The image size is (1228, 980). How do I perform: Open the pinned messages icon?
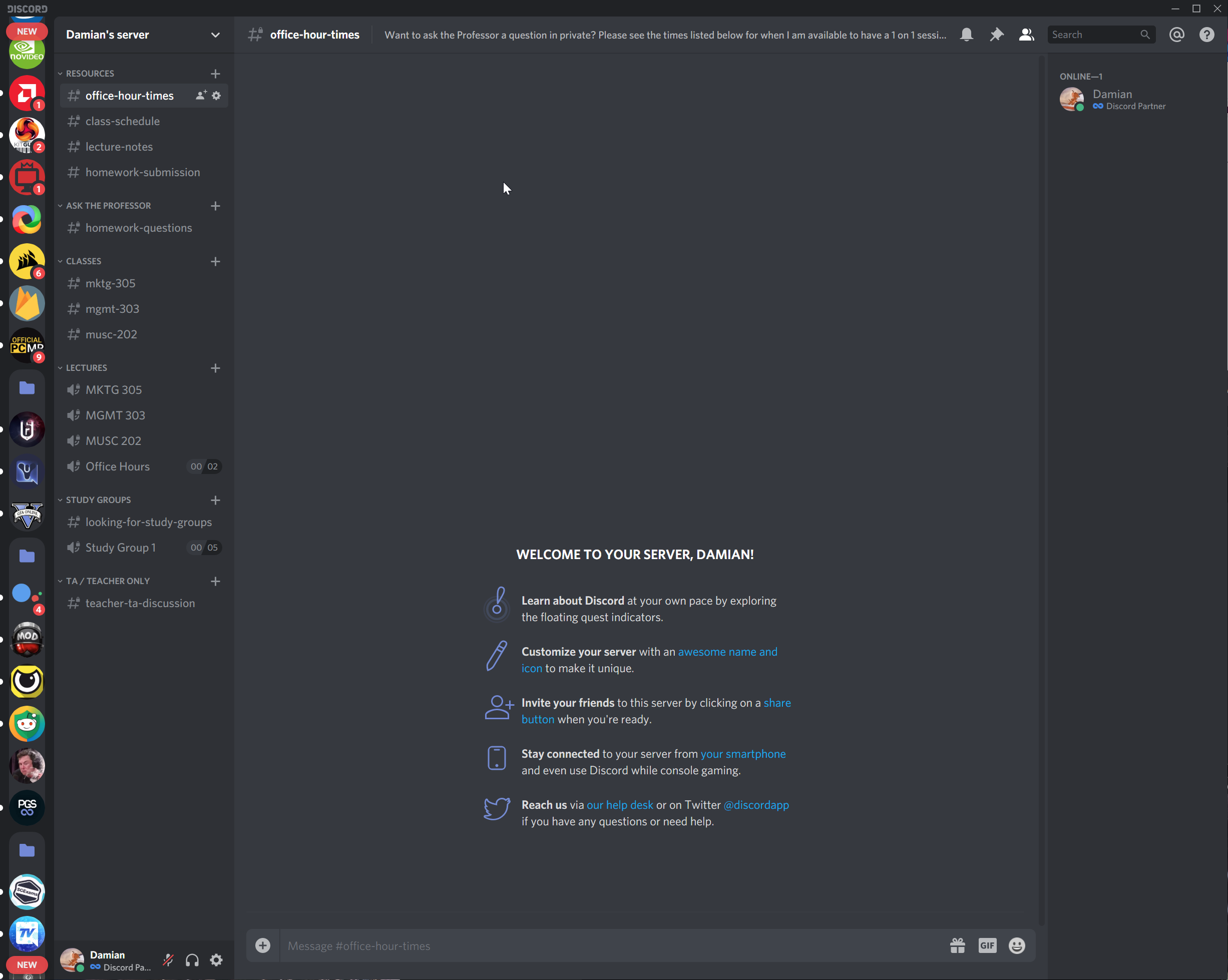pos(996,35)
